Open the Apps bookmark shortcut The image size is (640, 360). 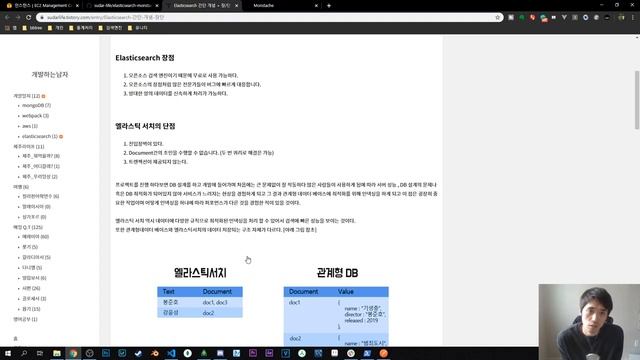(x=11, y=28)
